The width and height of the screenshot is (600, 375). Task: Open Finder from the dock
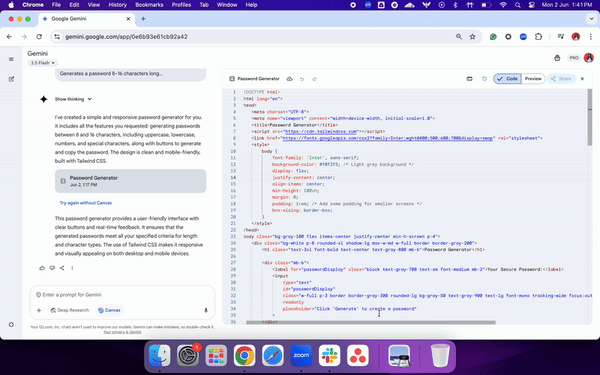click(x=160, y=355)
